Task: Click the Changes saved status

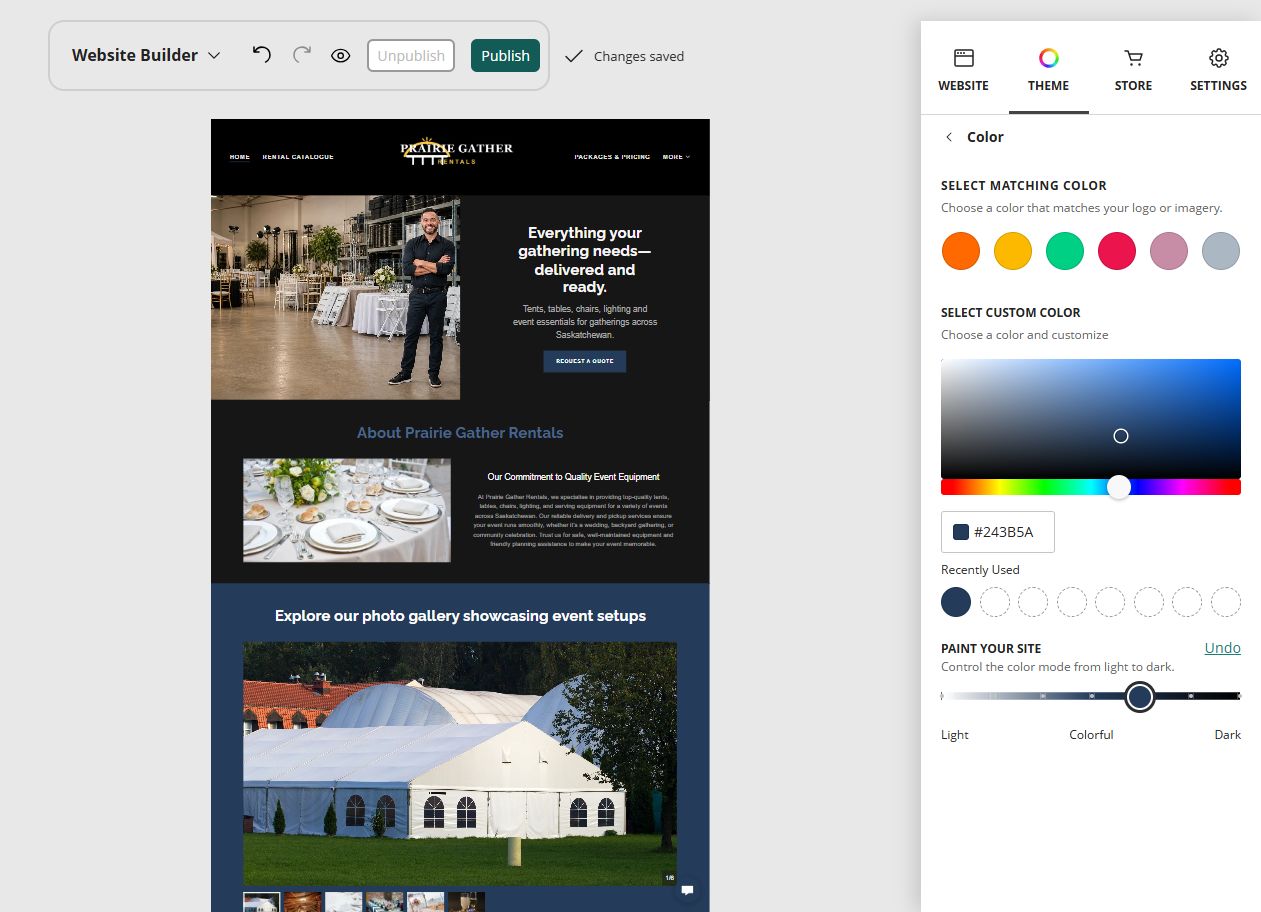Action: point(625,56)
